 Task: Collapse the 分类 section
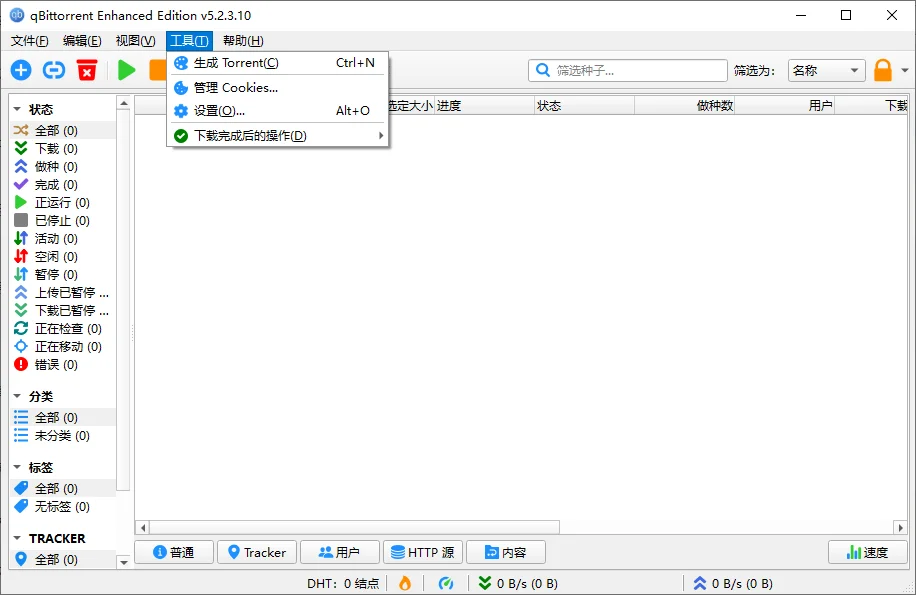(18, 396)
